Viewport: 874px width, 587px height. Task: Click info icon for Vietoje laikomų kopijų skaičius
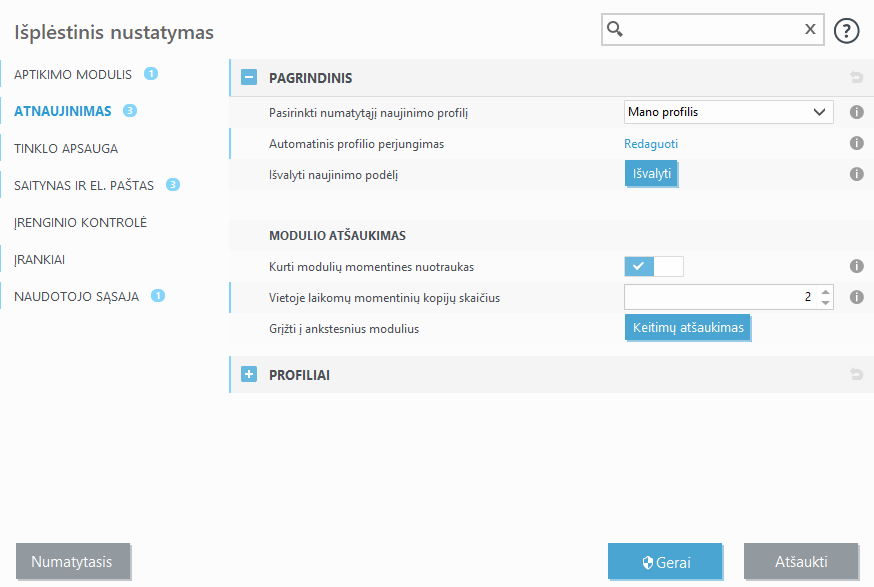click(x=856, y=297)
